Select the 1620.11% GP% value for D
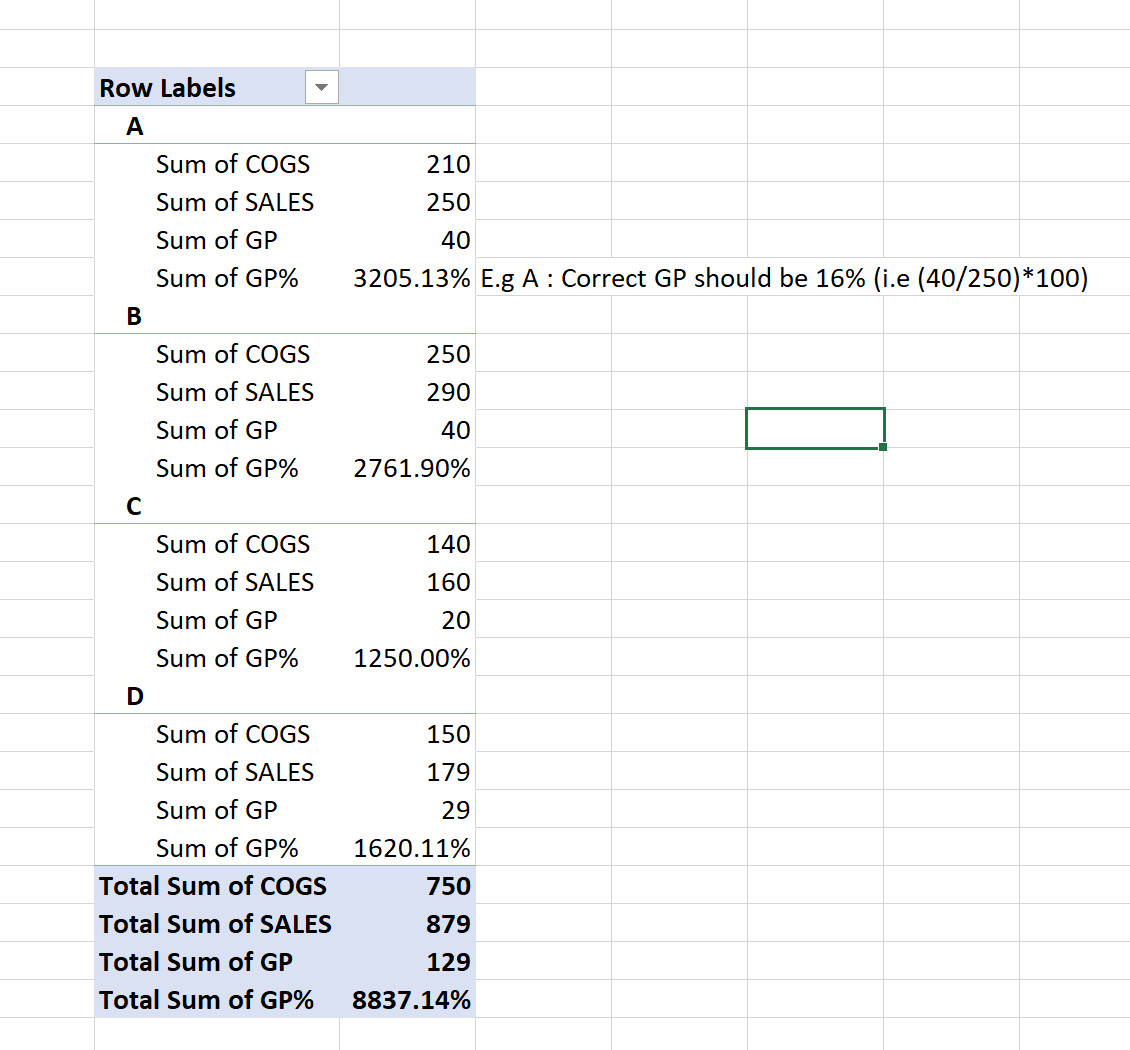Screen dimensions: 1130x1050 [x=411, y=847]
